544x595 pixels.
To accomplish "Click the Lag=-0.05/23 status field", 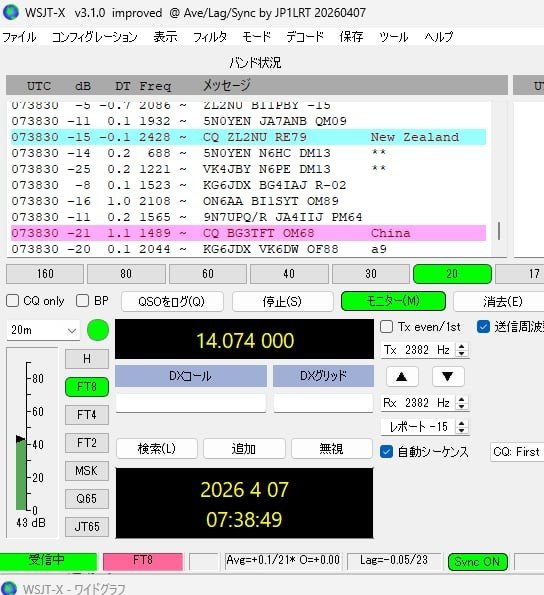I will 394,561.
